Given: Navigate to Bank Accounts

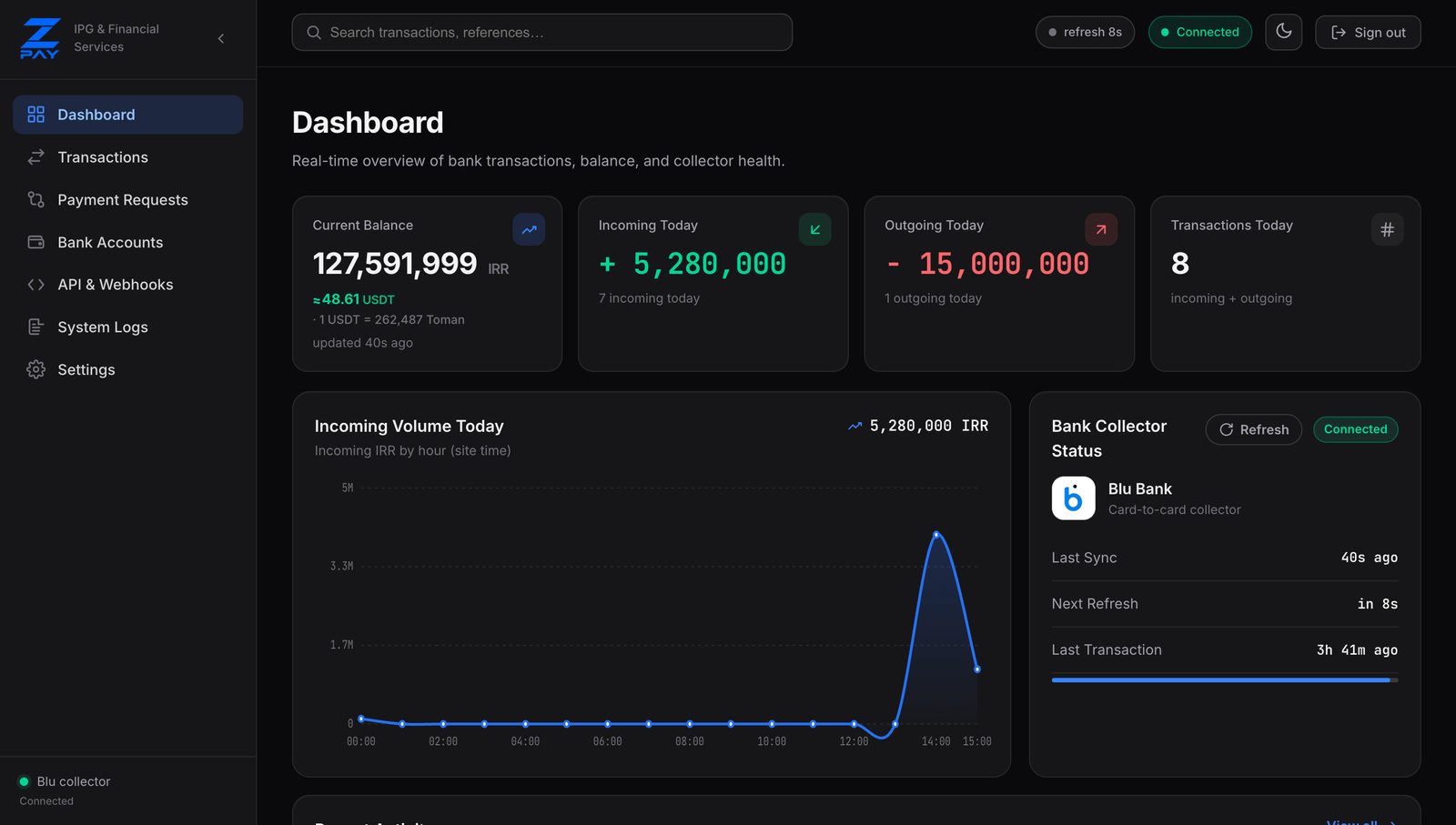Looking at the screenshot, I should point(127,243).
